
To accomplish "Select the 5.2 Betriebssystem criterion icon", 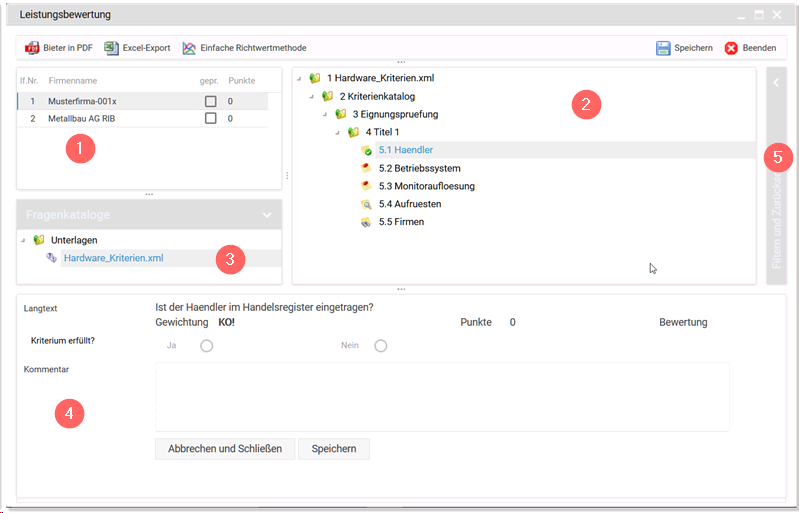I will [x=367, y=168].
